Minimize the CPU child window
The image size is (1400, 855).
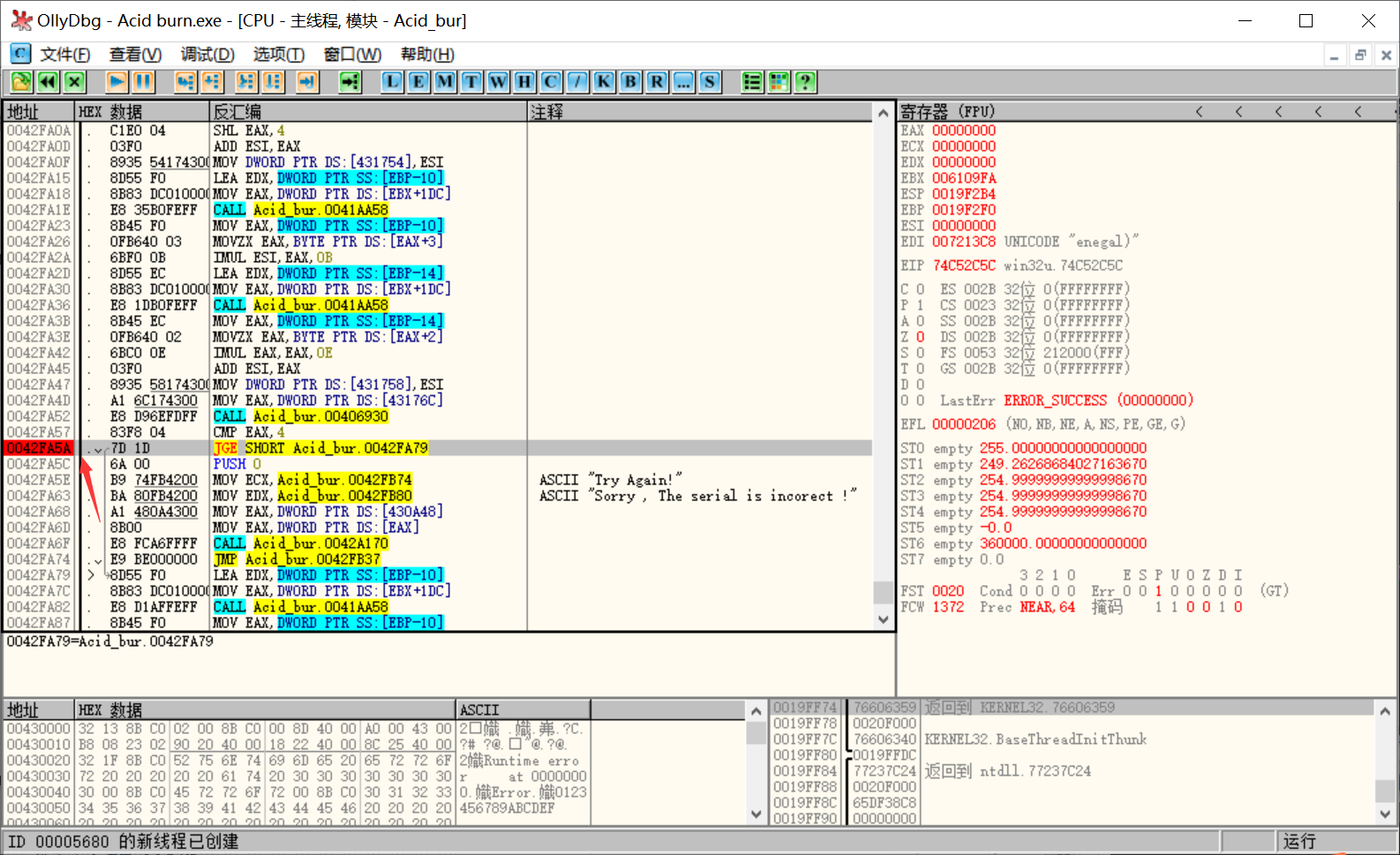pyautogui.click(x=1335, y=55)
